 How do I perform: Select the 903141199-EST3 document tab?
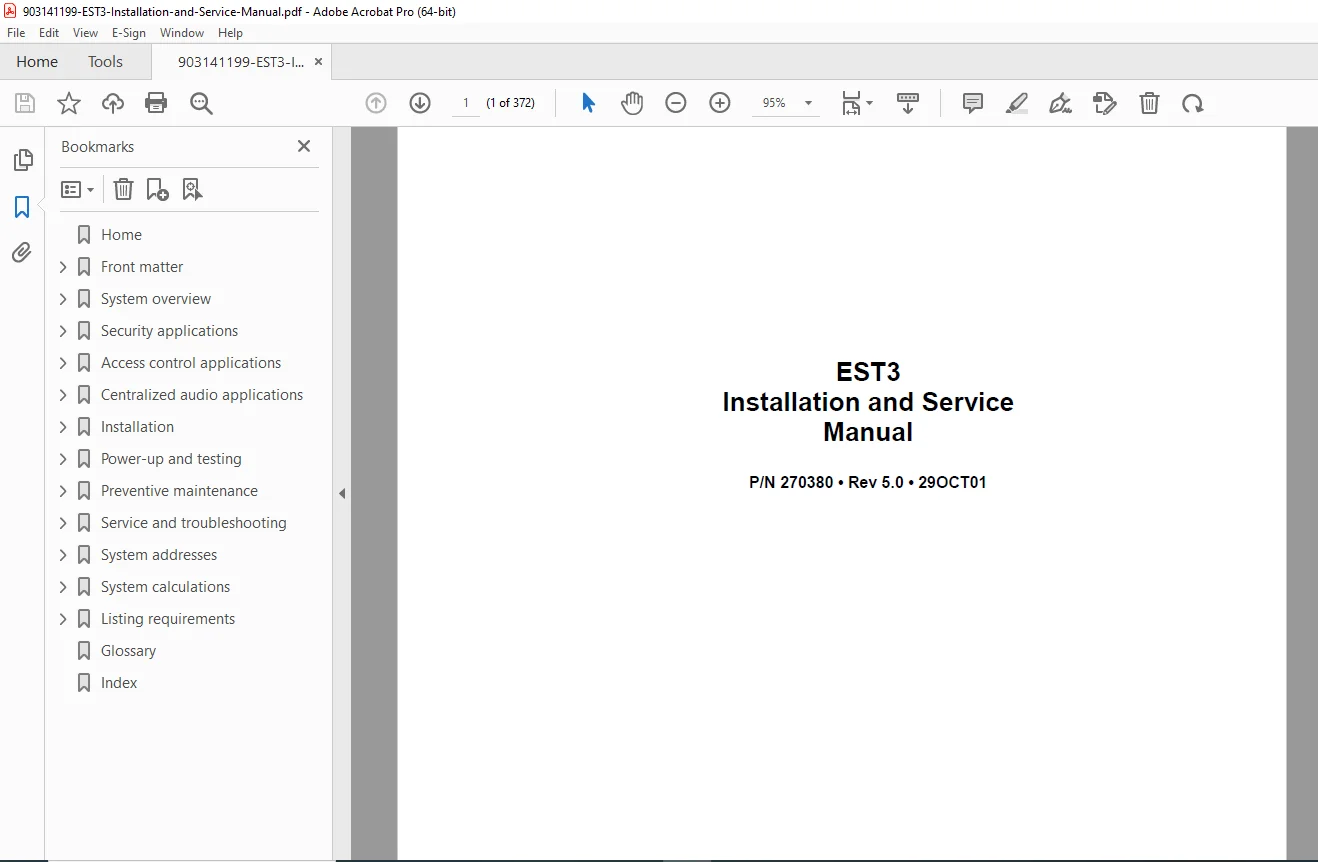pyautogui.click(x=241, y=62)
